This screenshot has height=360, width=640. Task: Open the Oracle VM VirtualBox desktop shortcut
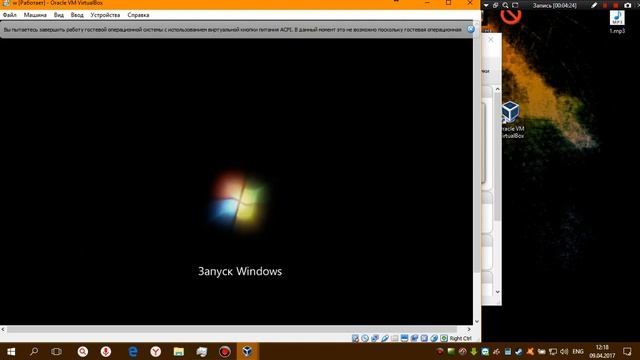tap(511, 120)
